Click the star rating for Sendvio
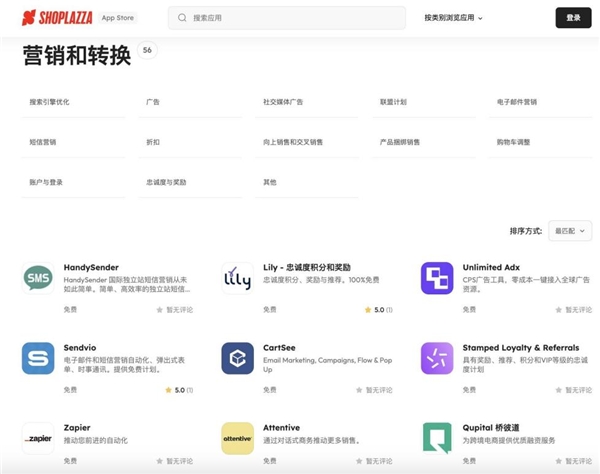Screen dimensions: 600x474 (x=179, y=390)
